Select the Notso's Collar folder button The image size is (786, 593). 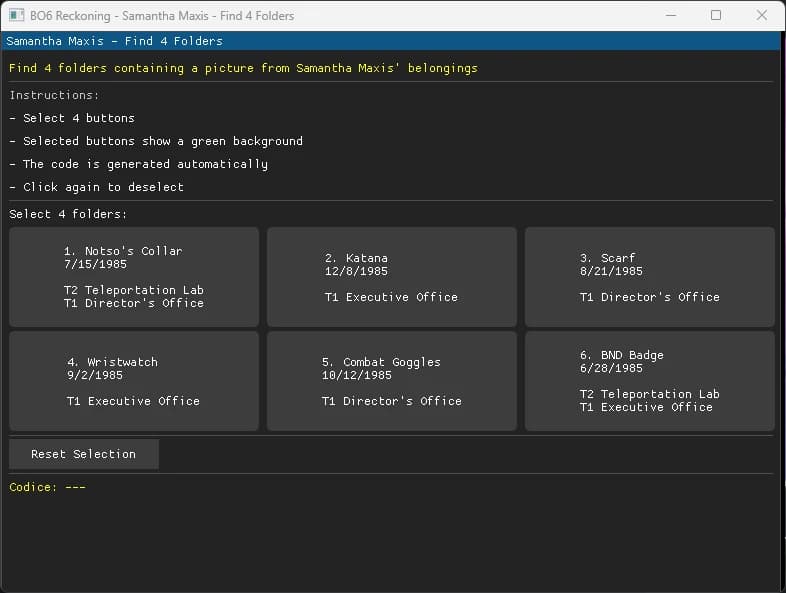[134, 277]
